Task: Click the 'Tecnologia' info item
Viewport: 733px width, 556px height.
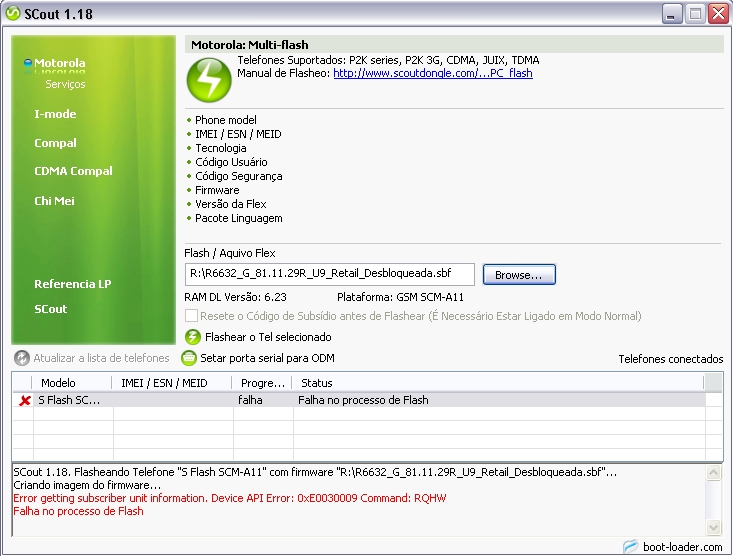Action: [x=221, y=148]
